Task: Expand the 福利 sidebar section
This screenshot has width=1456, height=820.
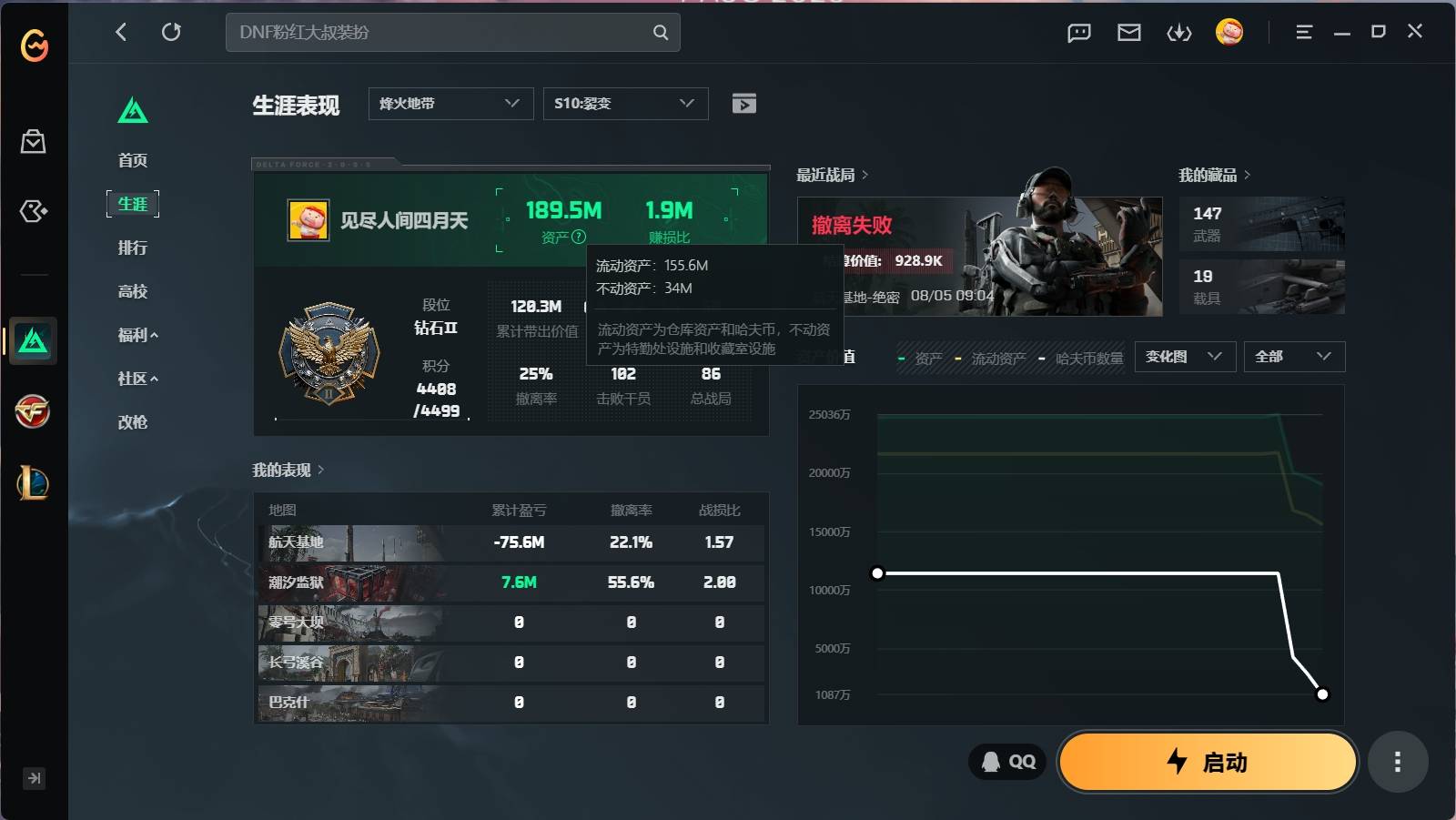Action: 138,335
